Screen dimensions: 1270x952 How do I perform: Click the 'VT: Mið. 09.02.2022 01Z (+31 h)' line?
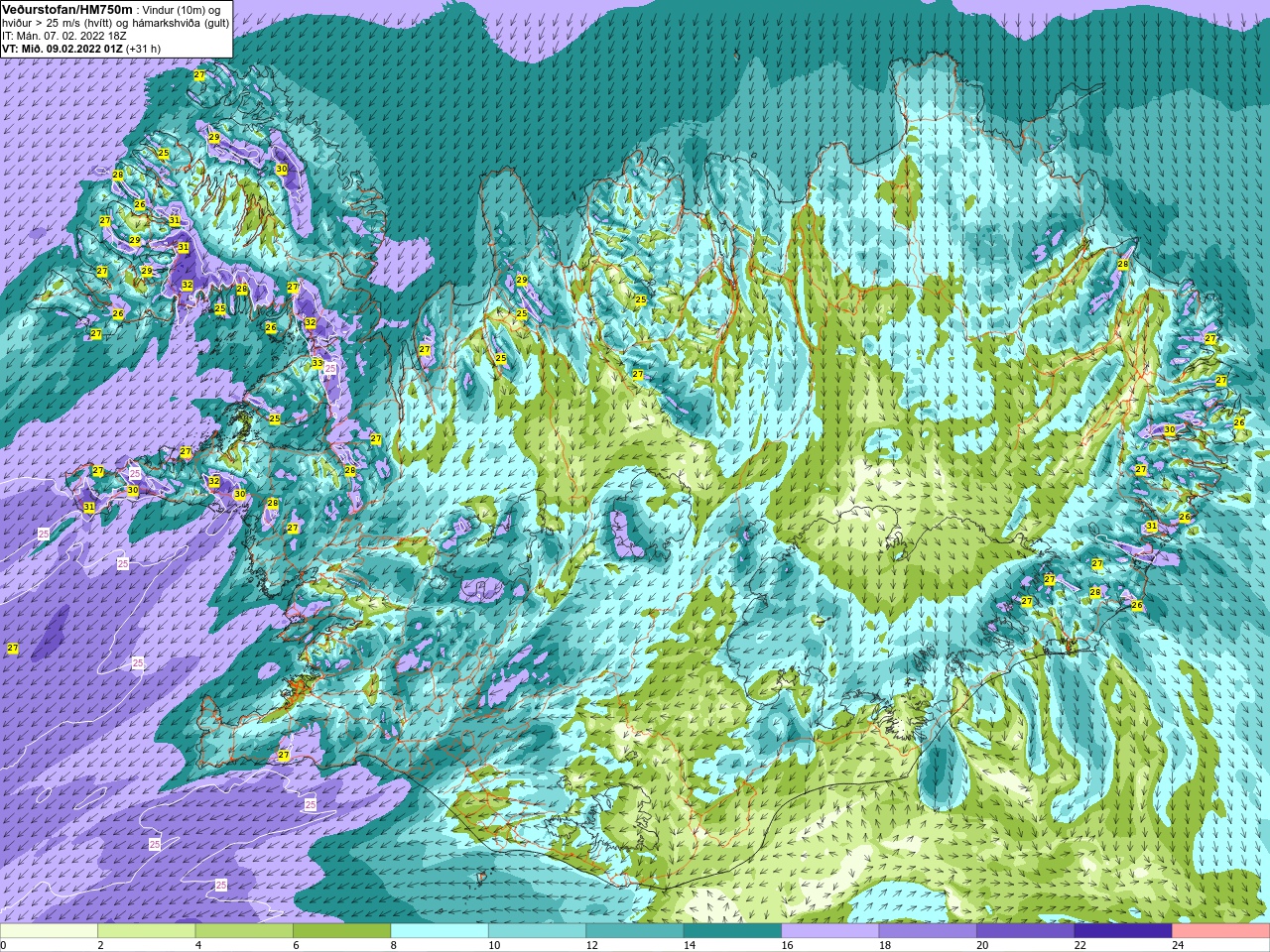(81, 49)
